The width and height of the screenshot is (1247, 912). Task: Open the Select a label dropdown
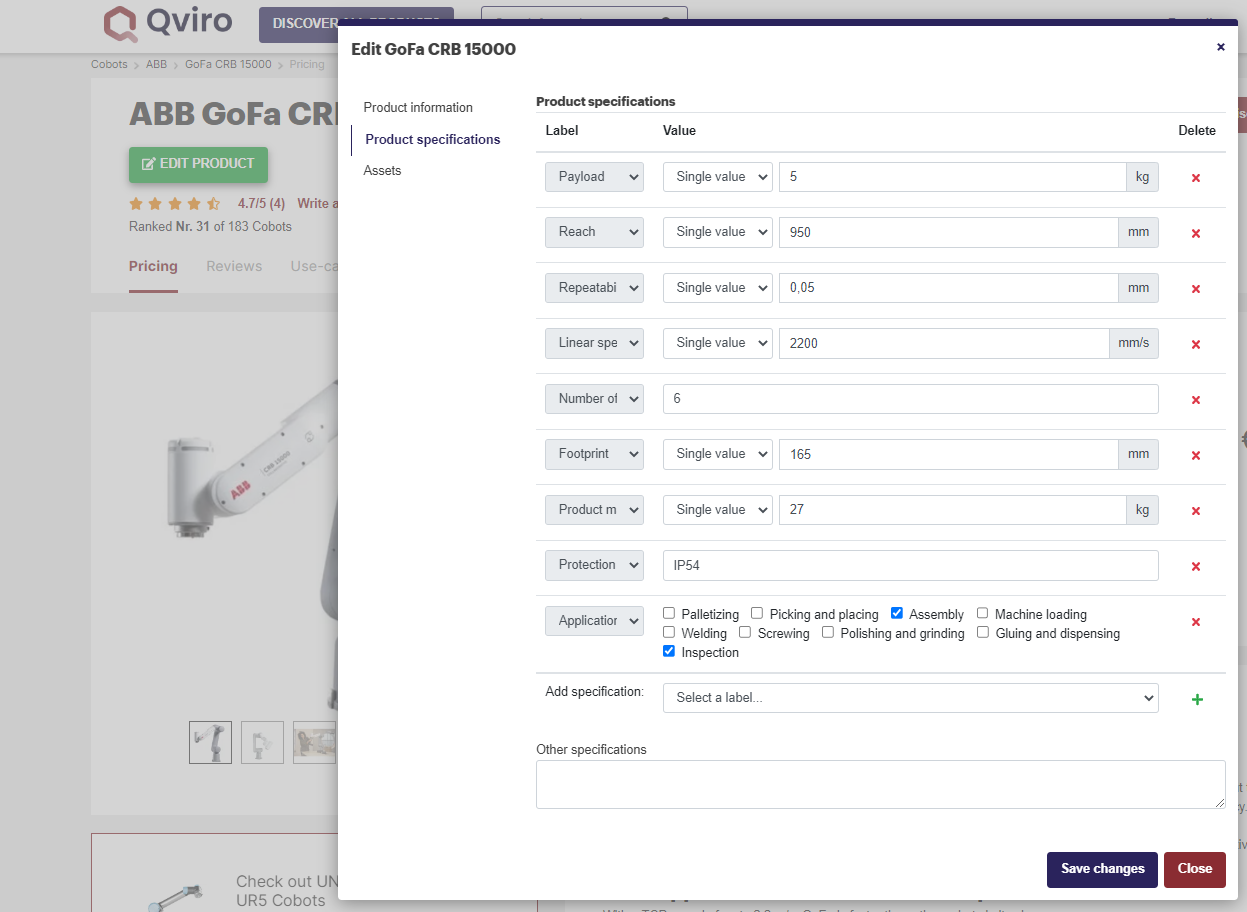click(x=911, y=698)
